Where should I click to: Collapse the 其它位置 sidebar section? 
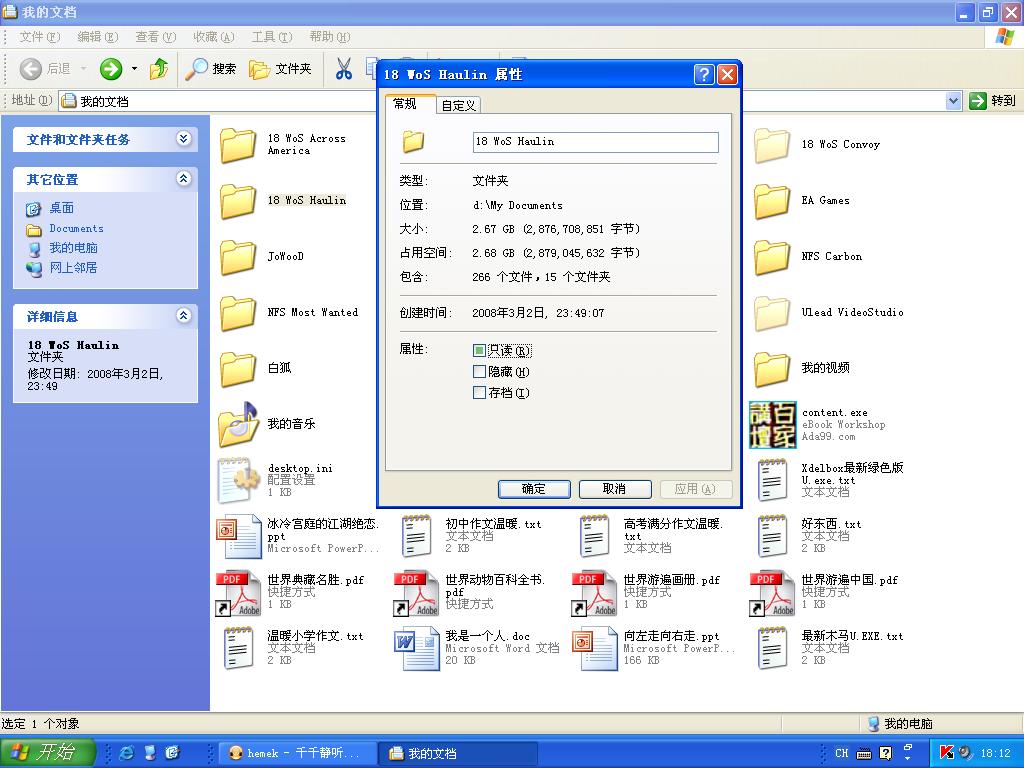pyautogui.click(x=184, y=179)
